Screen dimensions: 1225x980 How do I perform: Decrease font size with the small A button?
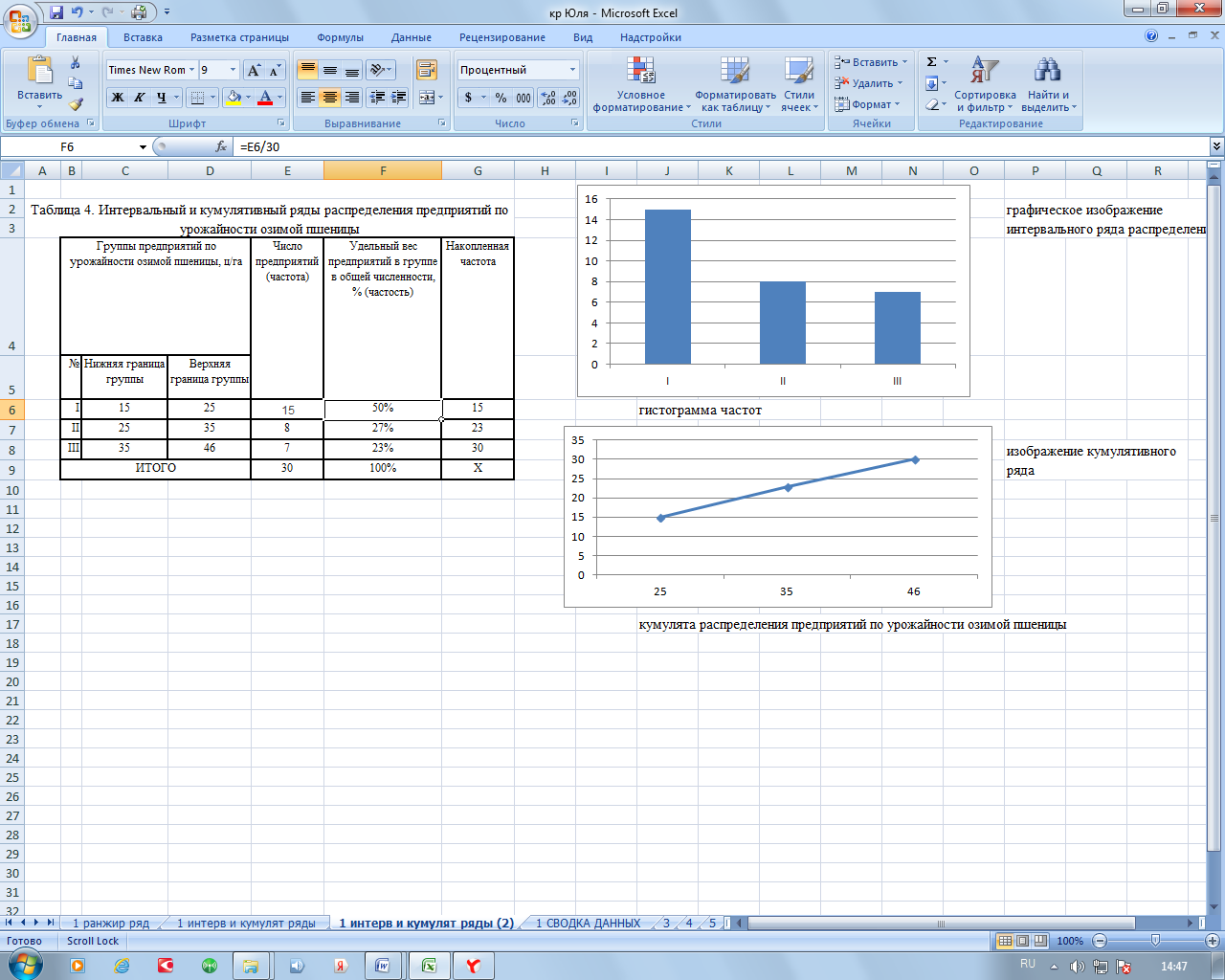click(x=275, y=70)
